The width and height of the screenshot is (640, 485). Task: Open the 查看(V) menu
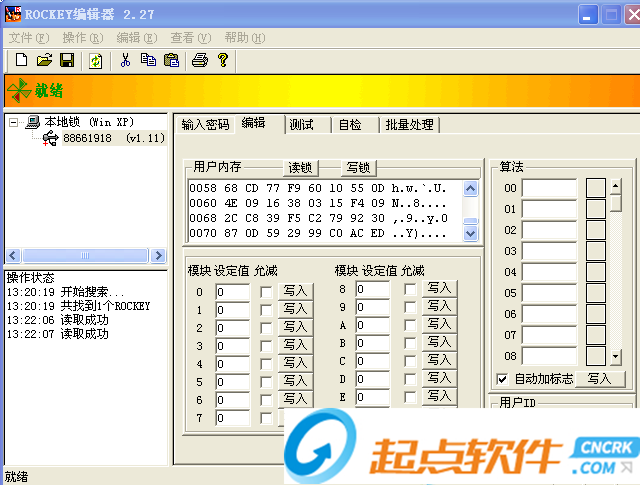point(191,38)
